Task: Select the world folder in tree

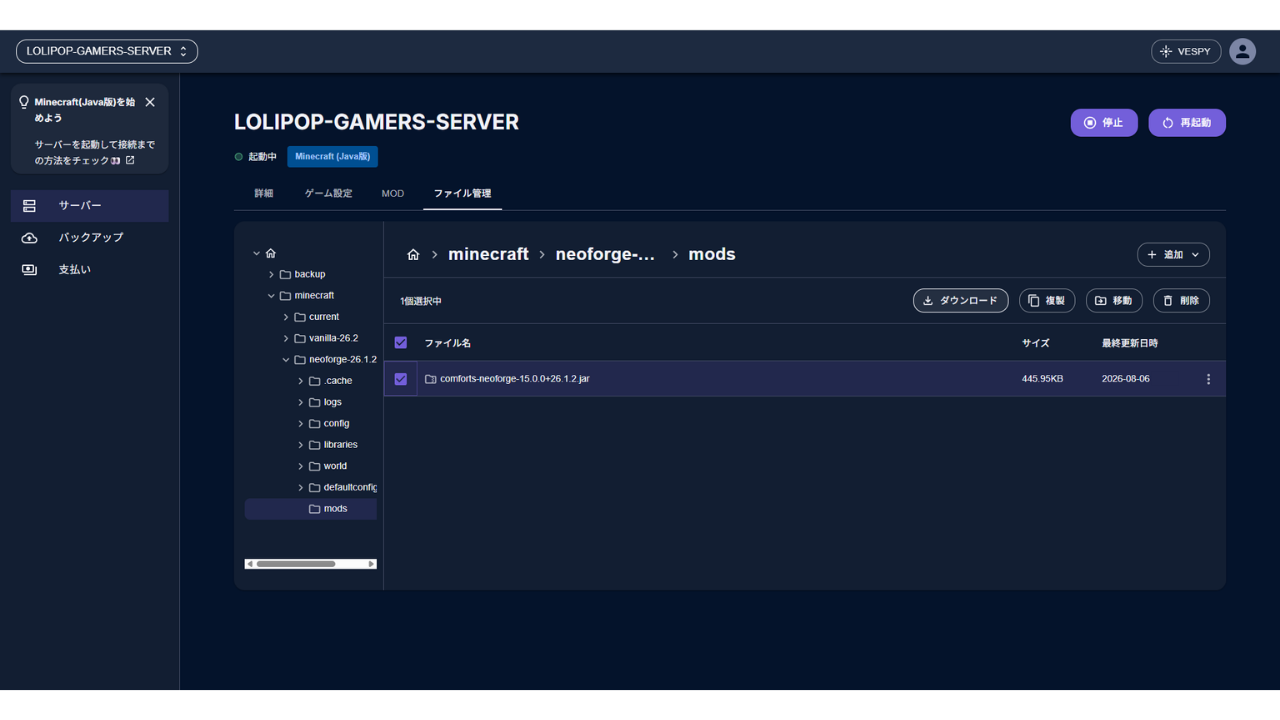Action: (x=328, y=466)
